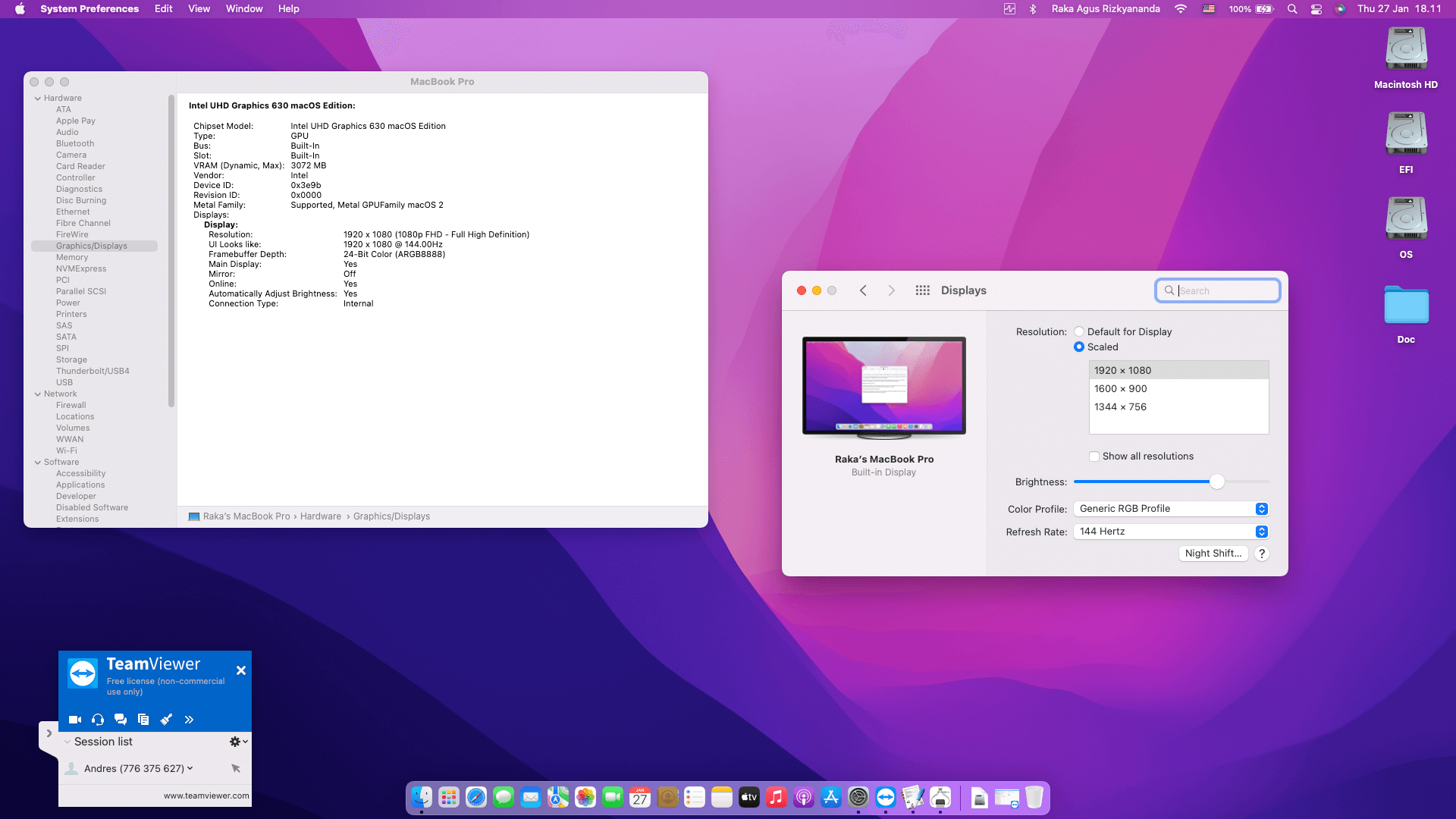Click the TeamViewer video camera icon
The width and height of the screenshot is (1456, 819).
click(x=74, y=720)
